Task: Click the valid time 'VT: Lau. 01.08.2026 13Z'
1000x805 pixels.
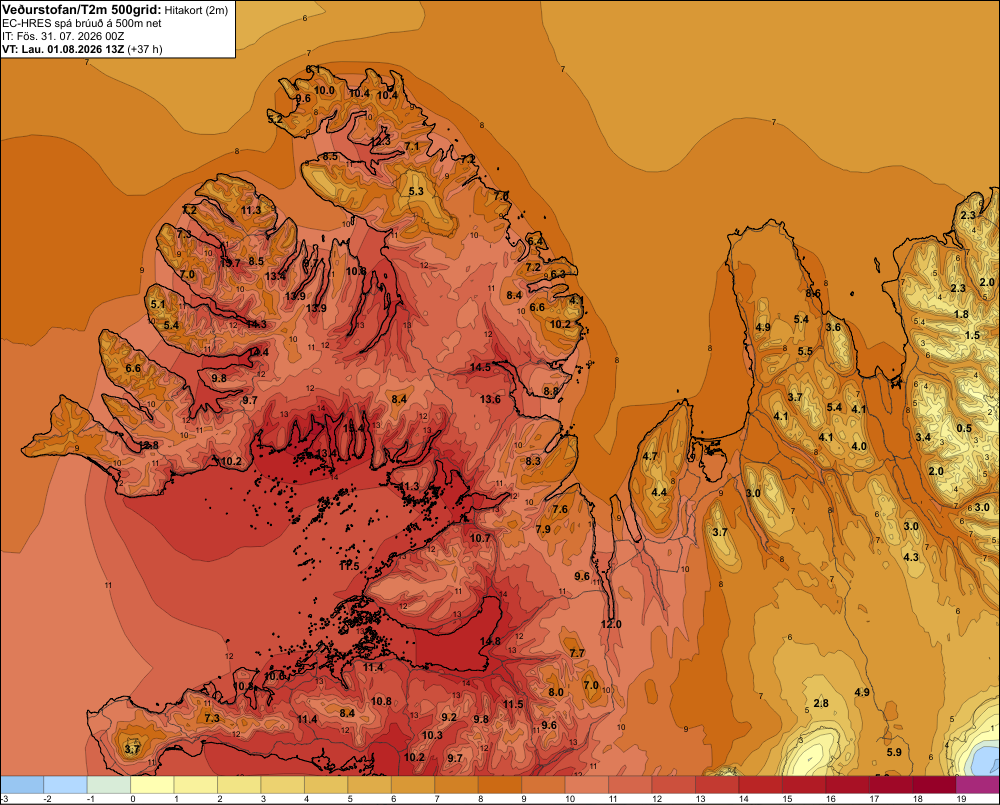Action: (63, 49)
